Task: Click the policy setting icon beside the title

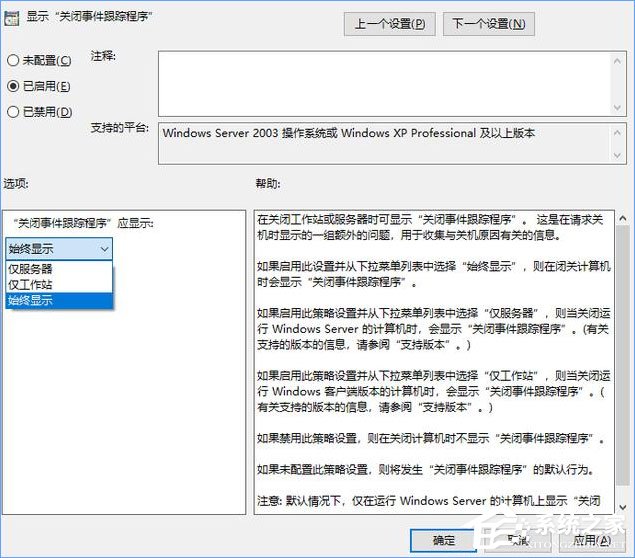Action: click(11, 18)
